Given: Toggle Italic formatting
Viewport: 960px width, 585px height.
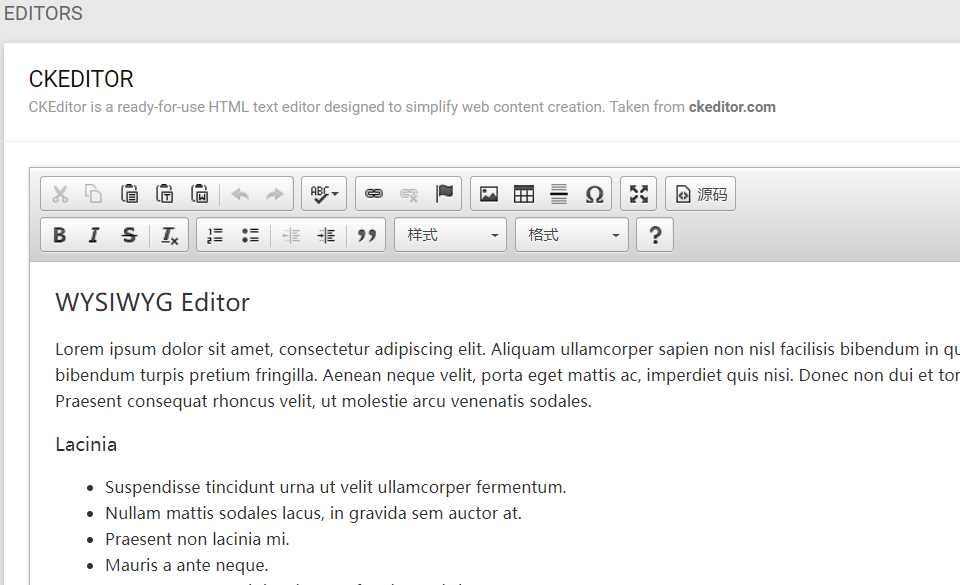Looking at the screenshot, I should click(x=94, y=235).
